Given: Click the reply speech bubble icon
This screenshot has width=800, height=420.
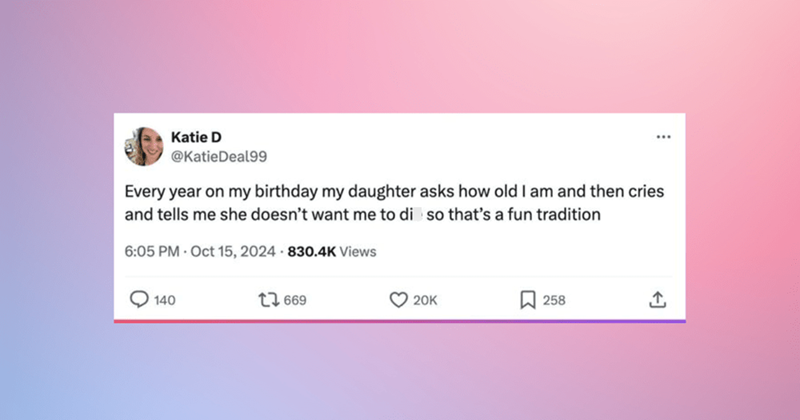Looking at the screenshot, I should click(139, 300).
